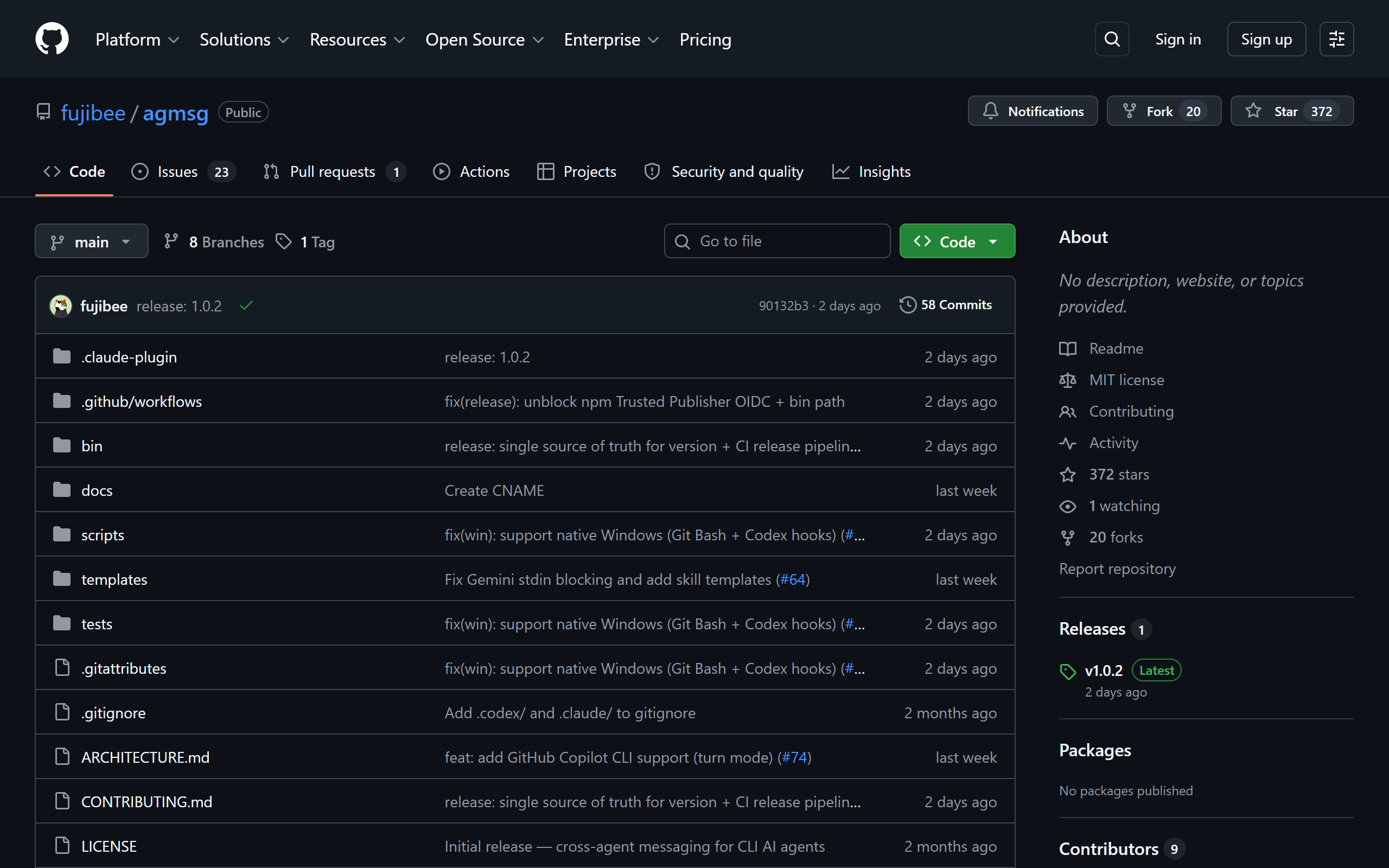Open the .gitattributes file
The width and height of the screenshot is (1389, 868).
(x=123, y=668)
